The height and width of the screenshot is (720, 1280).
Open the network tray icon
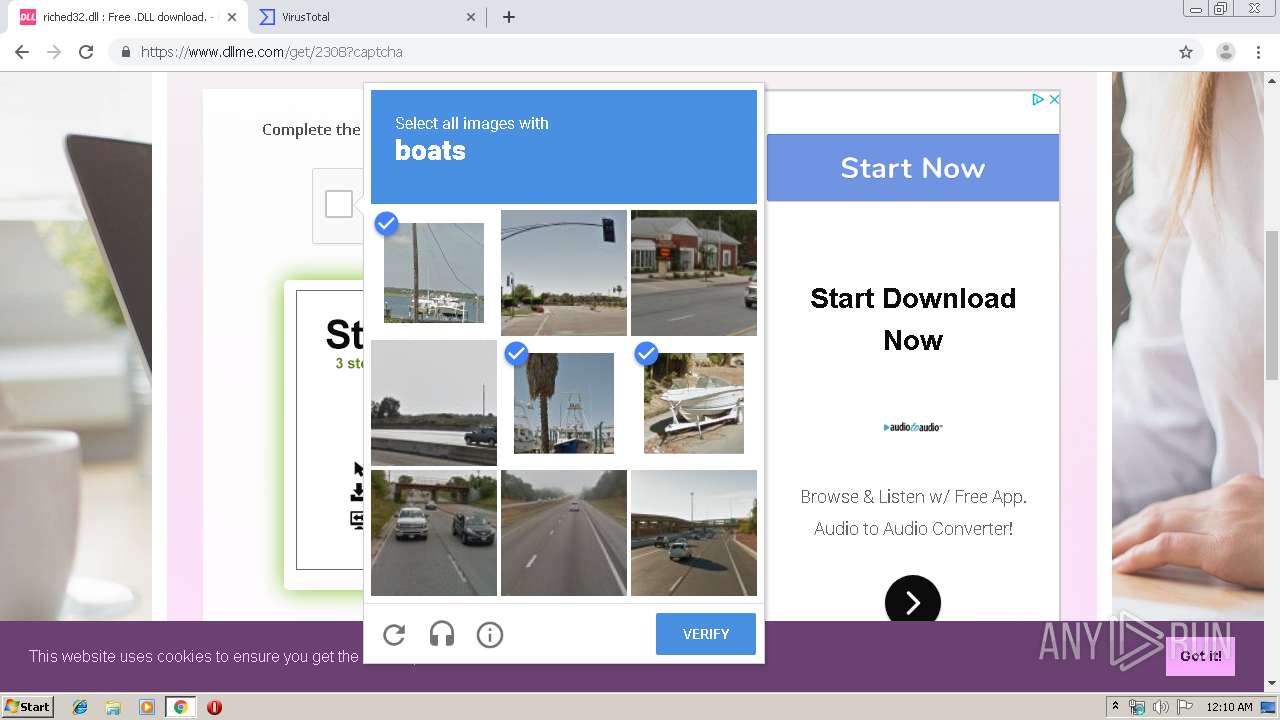click(x=1137, y=707)
